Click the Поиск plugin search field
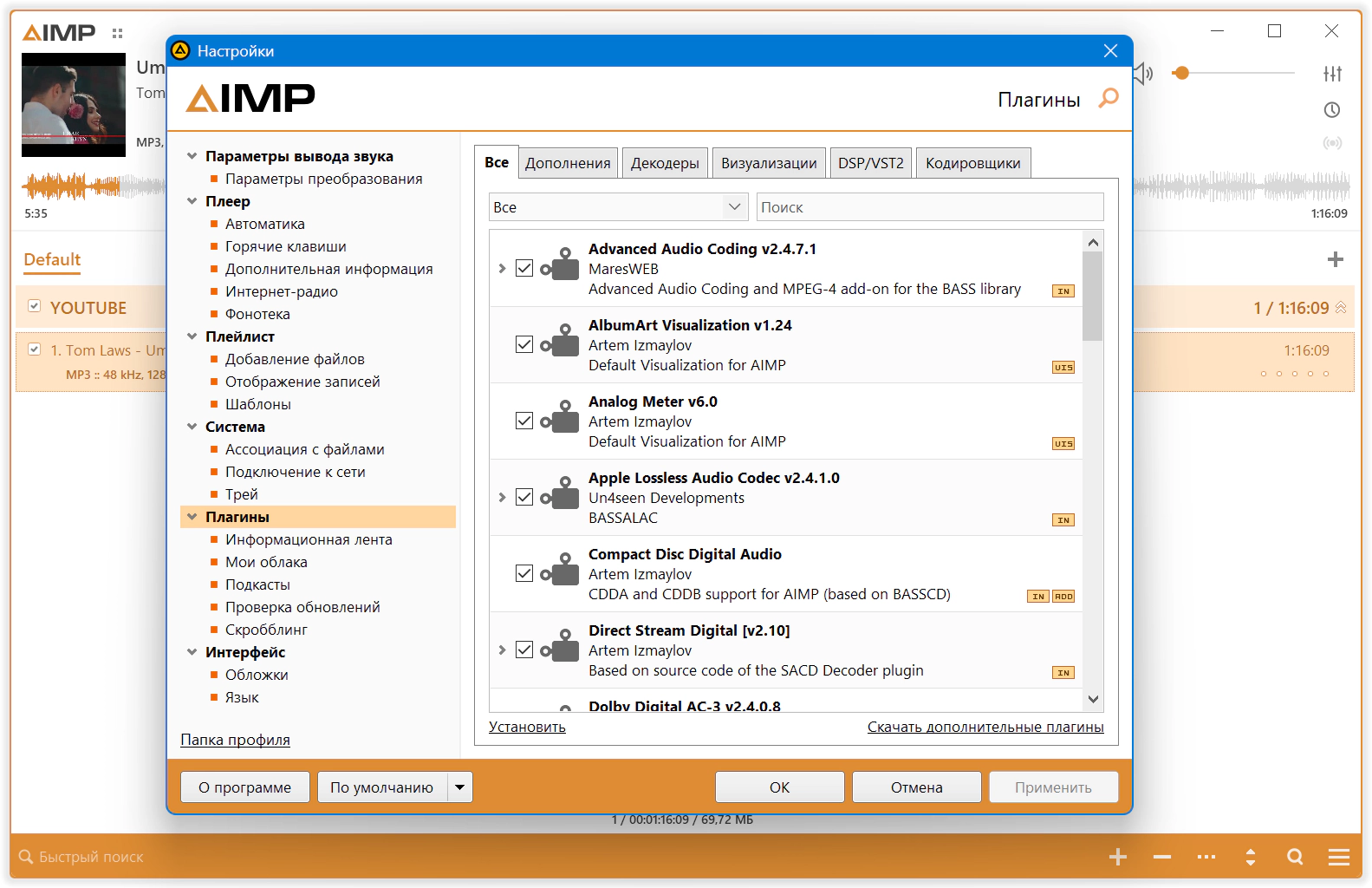This screenshot has height=888, width=1372. click(929, 207)
